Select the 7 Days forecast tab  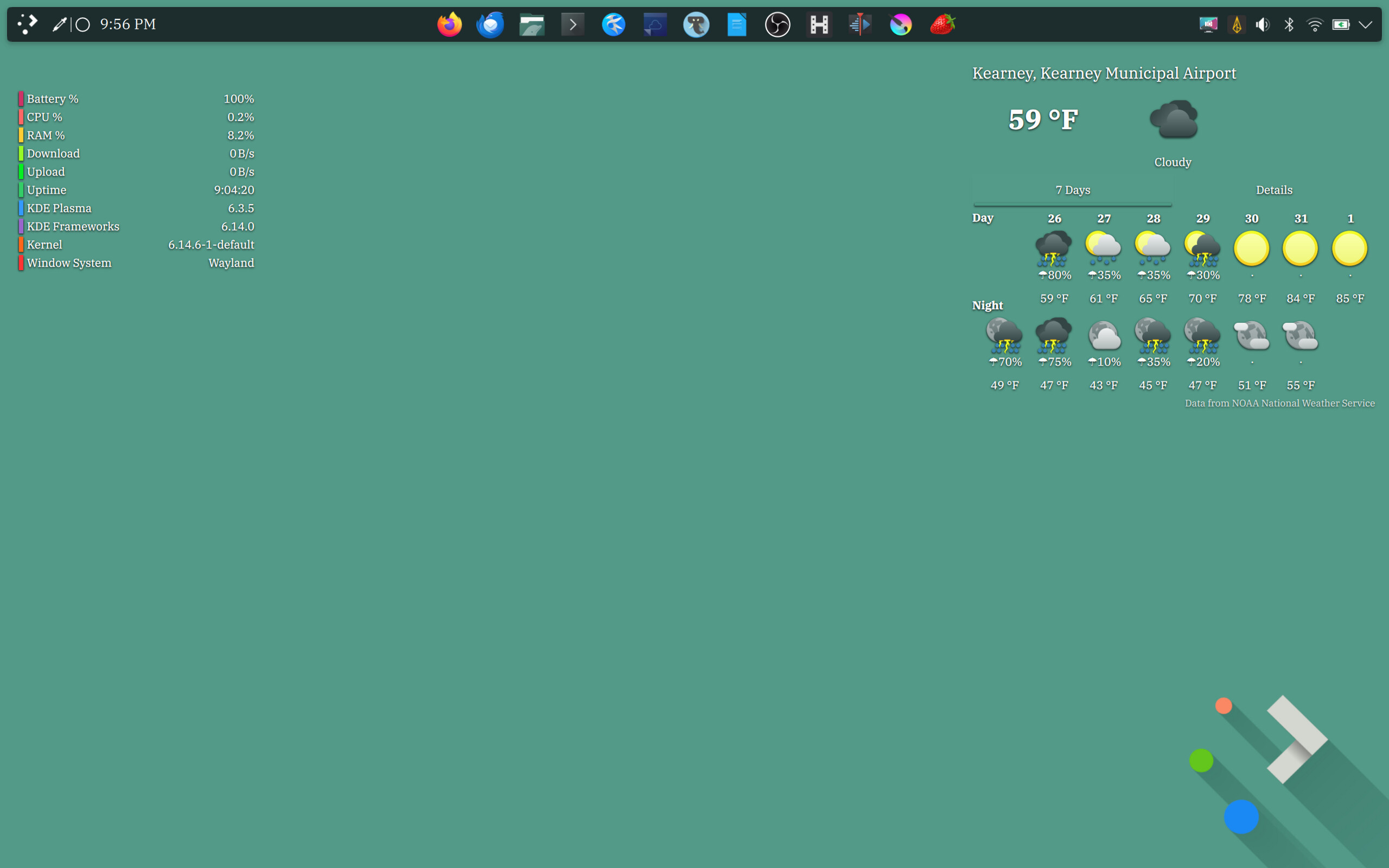coord(1072,190)
